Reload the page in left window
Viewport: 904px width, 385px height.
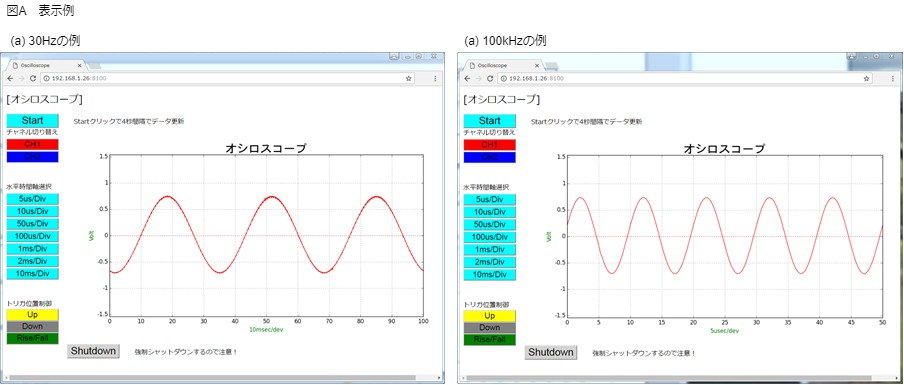coord(33,78)
